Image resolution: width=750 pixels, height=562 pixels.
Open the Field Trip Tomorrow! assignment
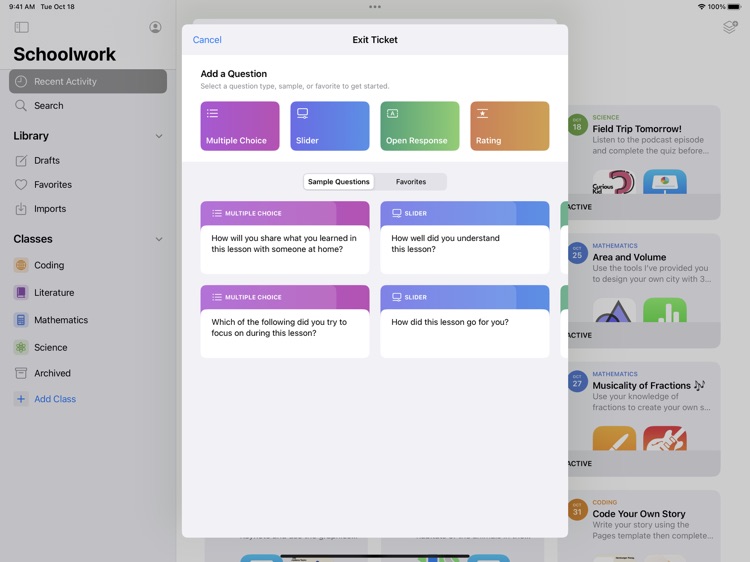click(644, 163)
